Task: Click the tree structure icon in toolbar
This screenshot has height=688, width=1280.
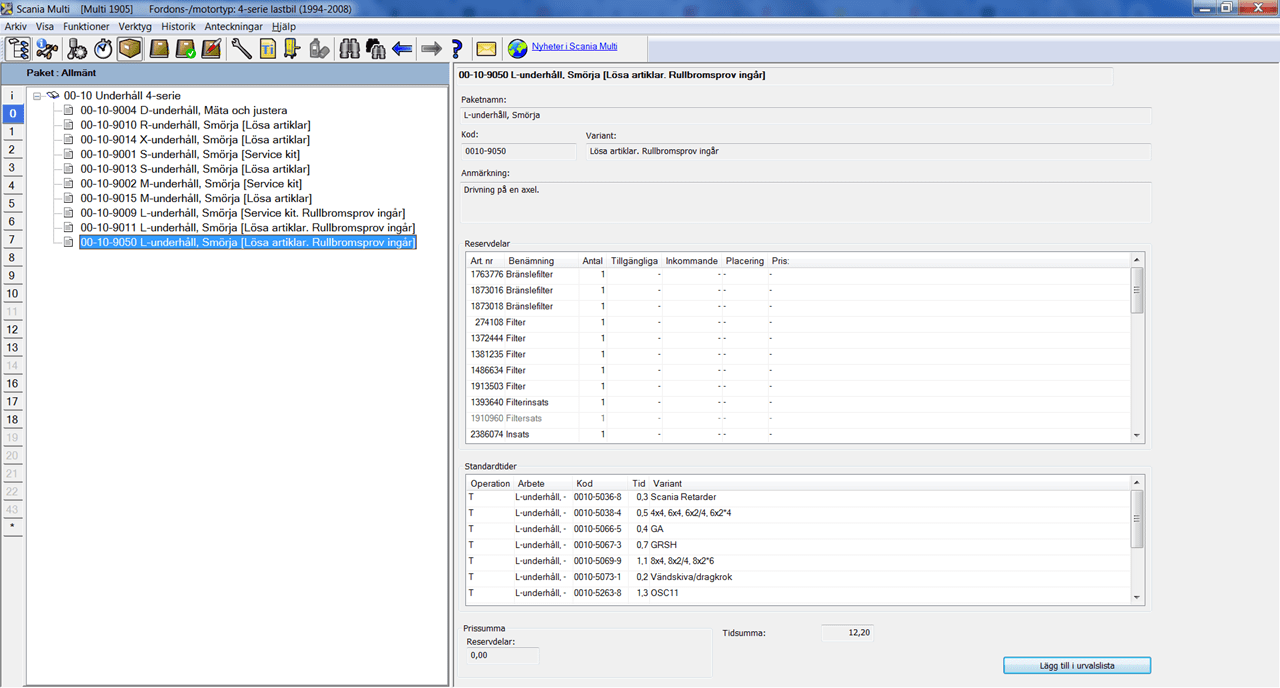Action: coord(18,48)
